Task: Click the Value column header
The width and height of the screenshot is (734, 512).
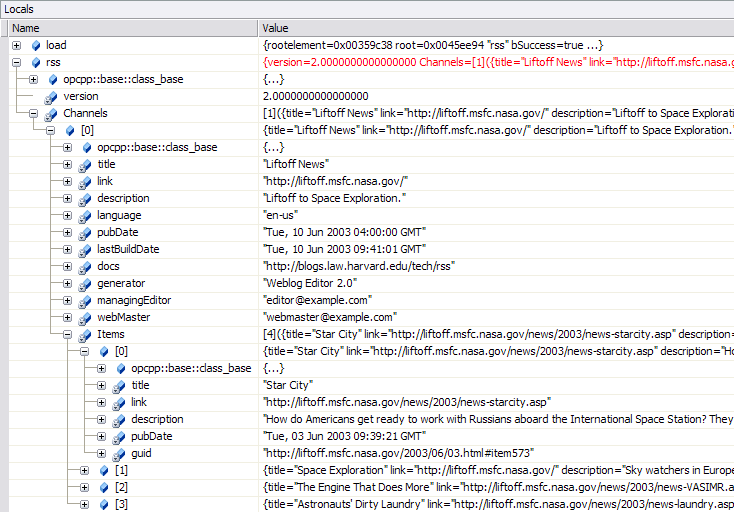Action: (495, 28)
